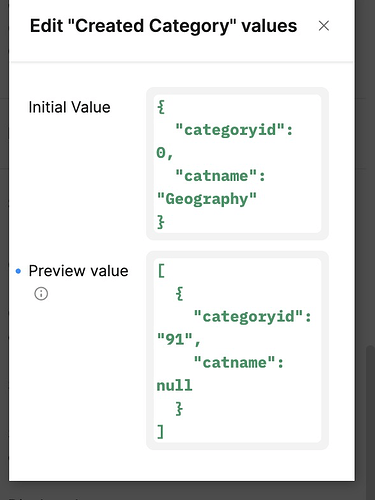Click closing square bracket in Preview value
This screenshot has height=500, width=375.
[x=161, y=431]
